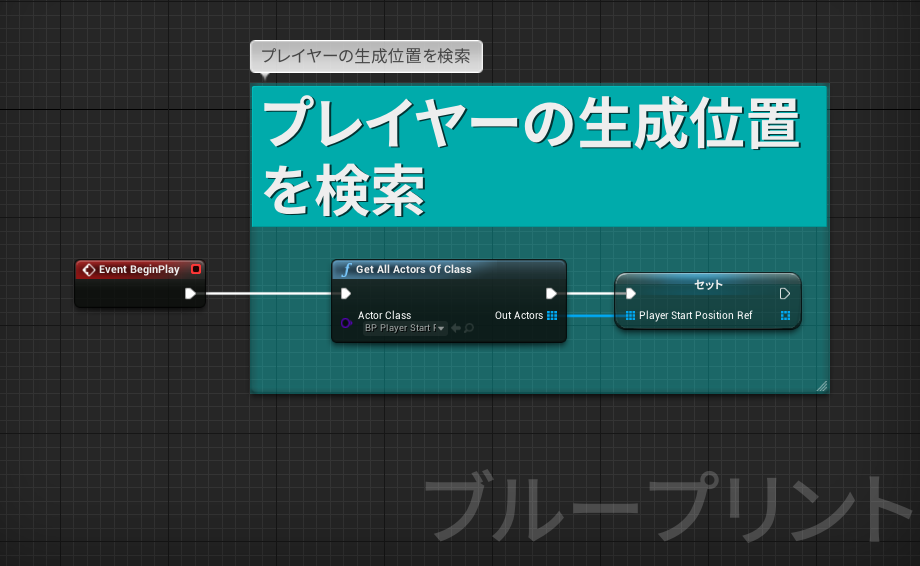Click the comment bubble プレイヤーの生成位置を検索
Image resolution: width=920 pixels, height=566 pixels.
point(366,56)
